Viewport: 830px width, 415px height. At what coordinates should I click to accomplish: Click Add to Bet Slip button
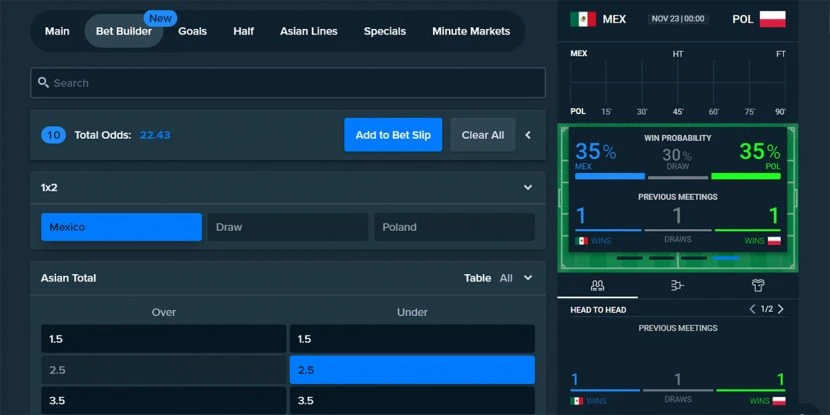click(x=393, y=135)
